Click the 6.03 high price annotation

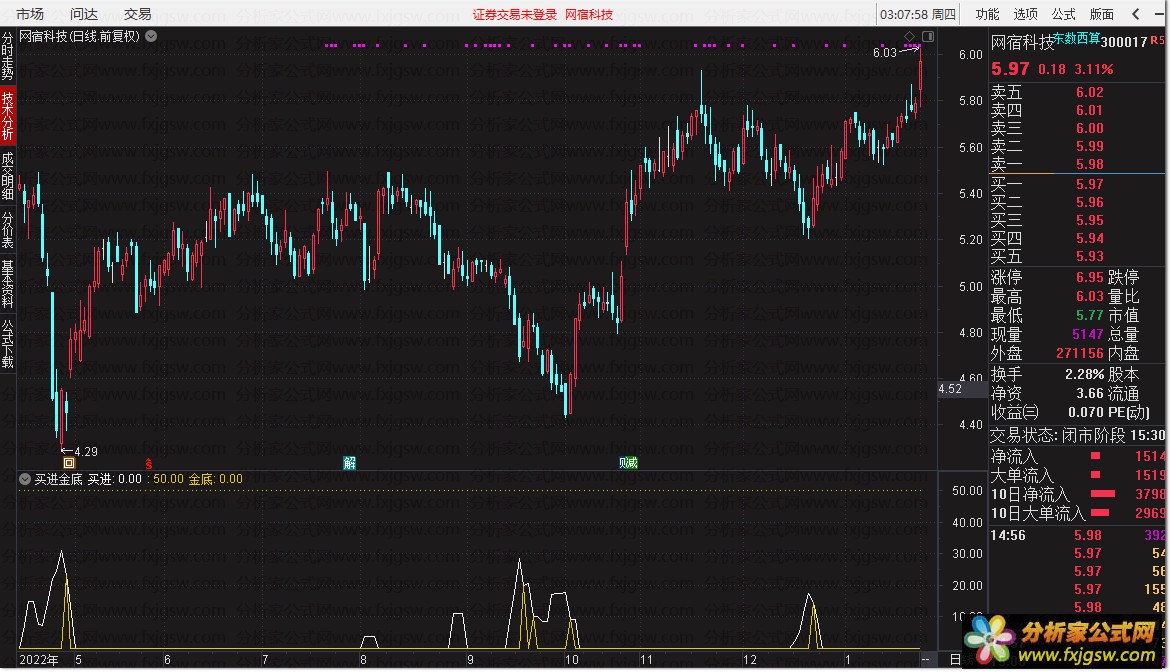tap(884, 52)
